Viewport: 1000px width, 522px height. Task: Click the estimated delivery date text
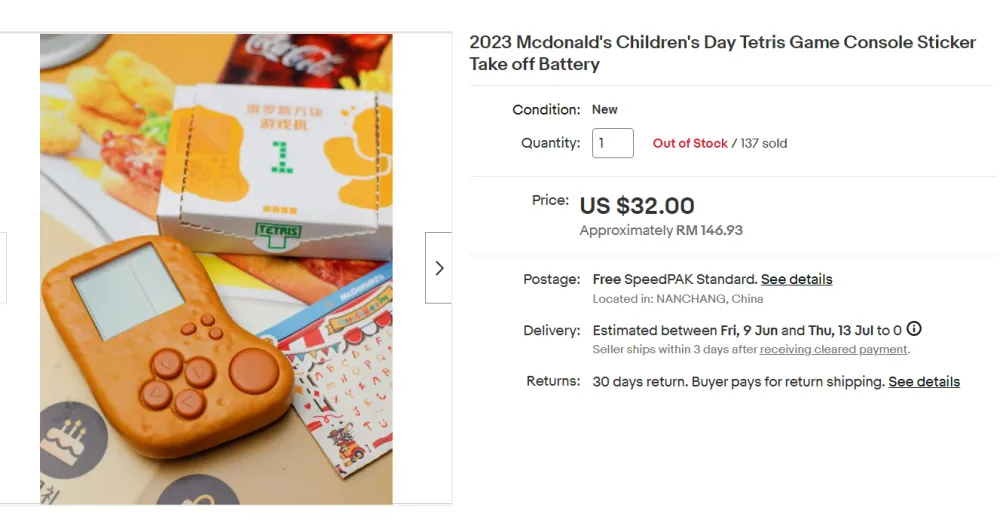point(747,330)
